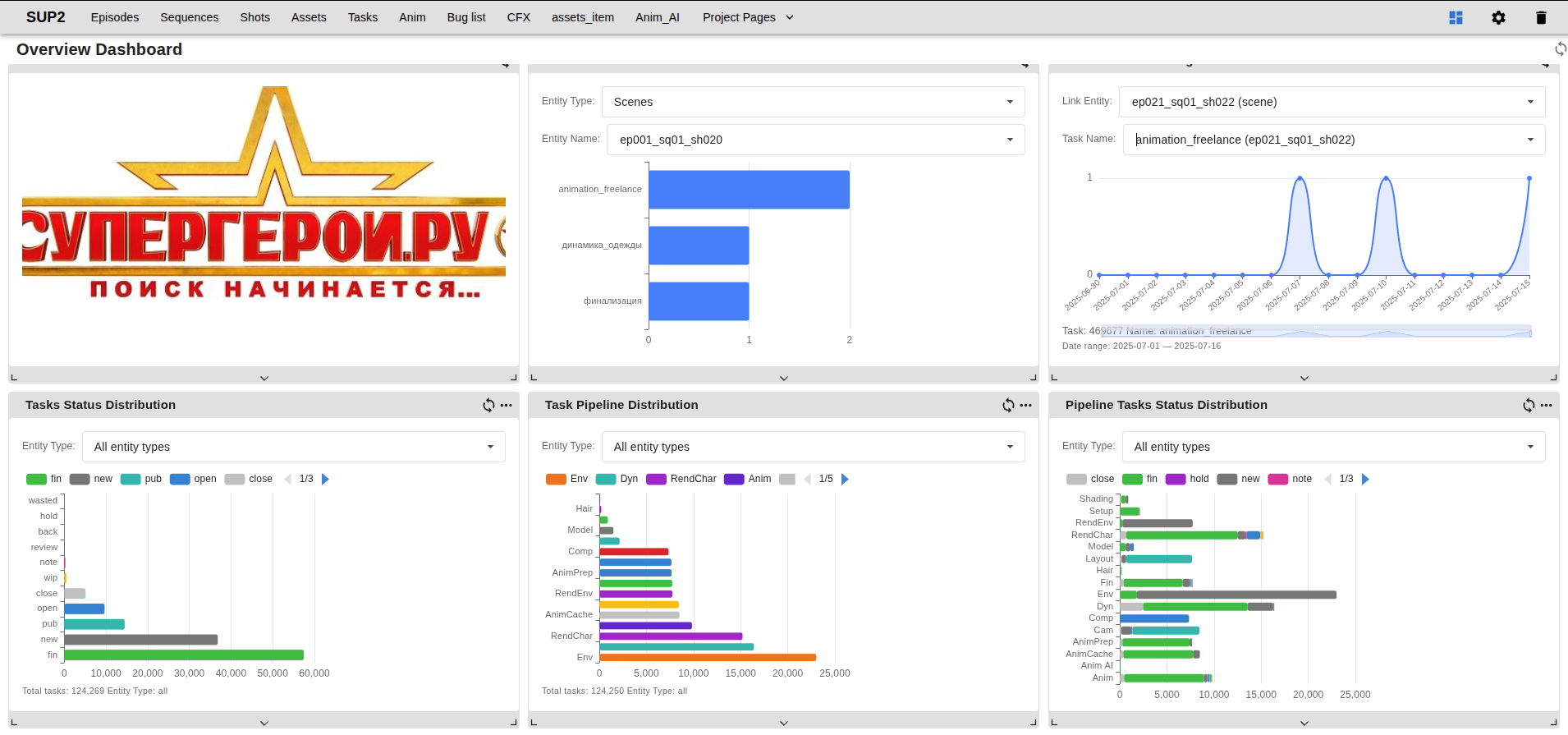Open the Tasks page link
Image resolution: width=1568 pixels, height=735 pixels.
[x=363, y=17]
